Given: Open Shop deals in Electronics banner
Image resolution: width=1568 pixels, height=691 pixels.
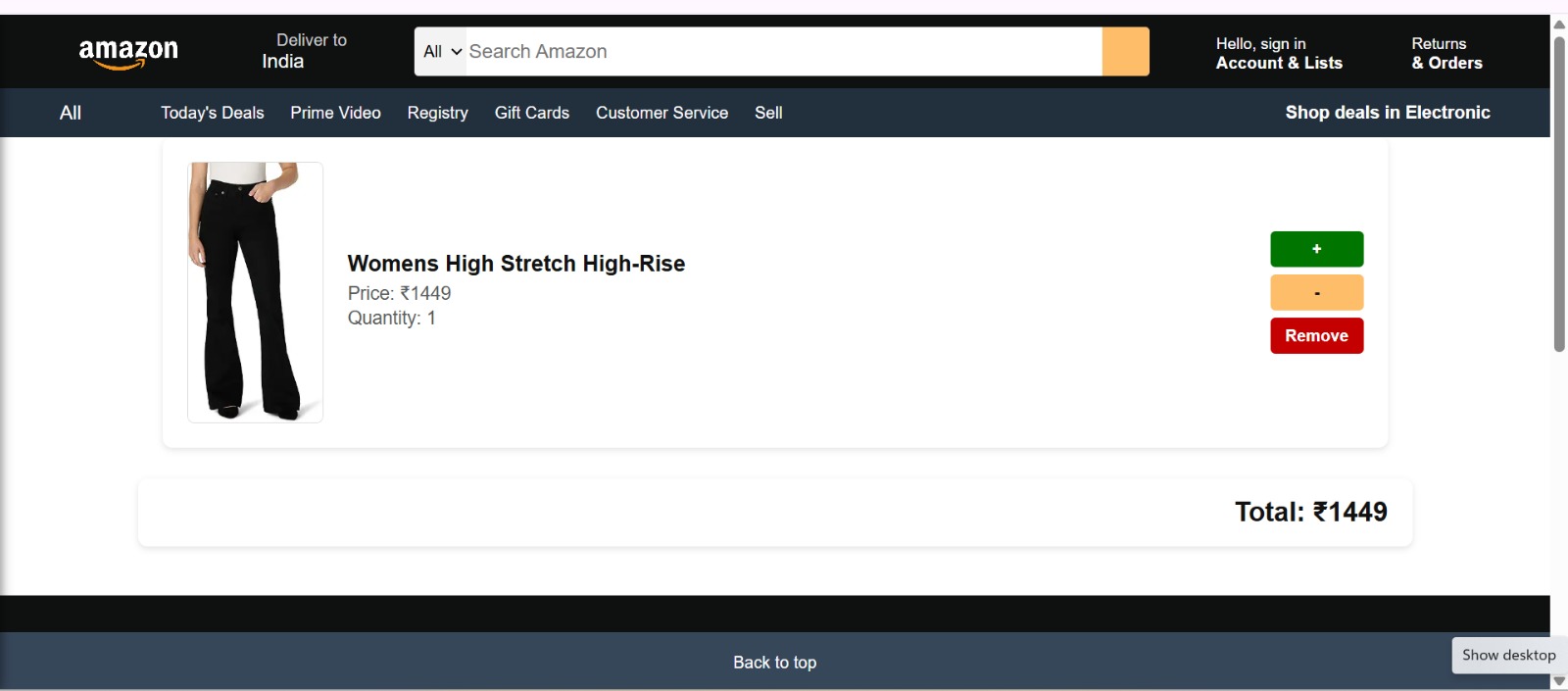Looking at the screenshot, I should coord(1387,113).
